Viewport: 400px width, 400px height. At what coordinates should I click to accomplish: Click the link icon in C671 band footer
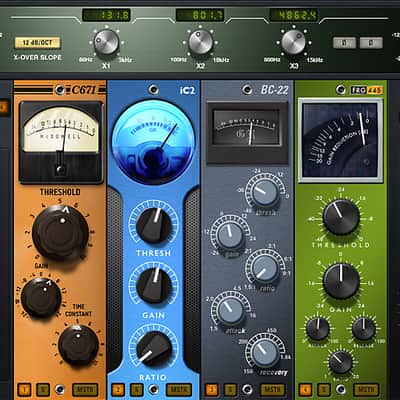[60, 389]
